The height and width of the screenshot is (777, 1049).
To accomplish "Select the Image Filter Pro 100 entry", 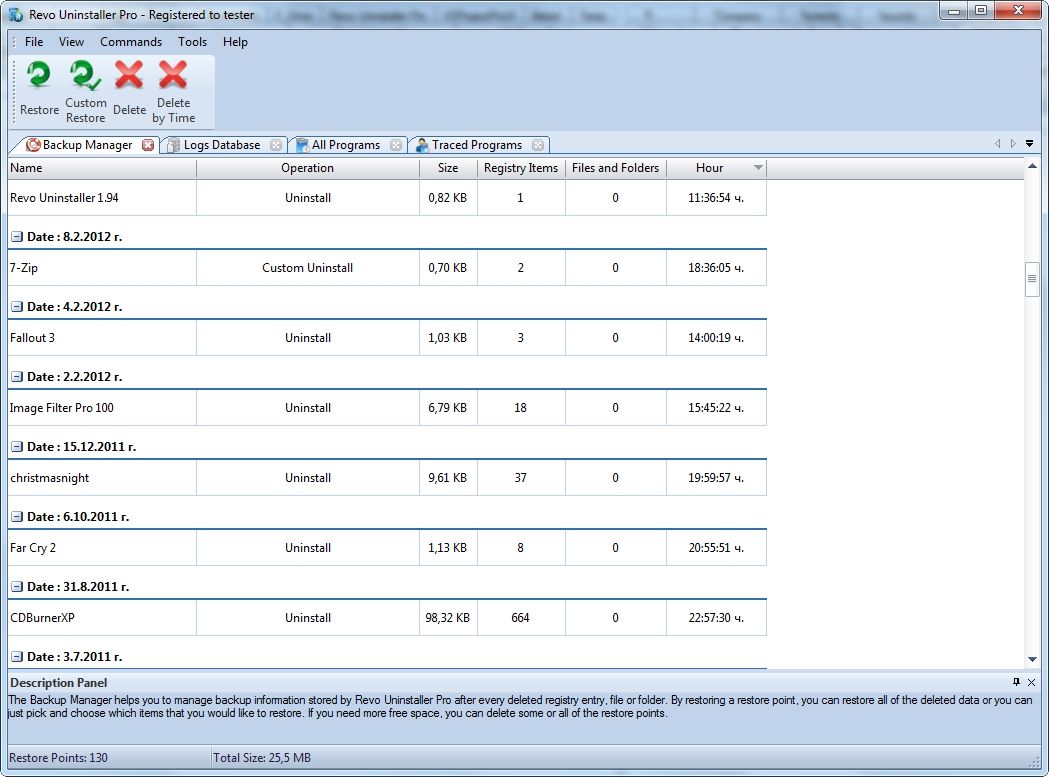I will point(387,408).
